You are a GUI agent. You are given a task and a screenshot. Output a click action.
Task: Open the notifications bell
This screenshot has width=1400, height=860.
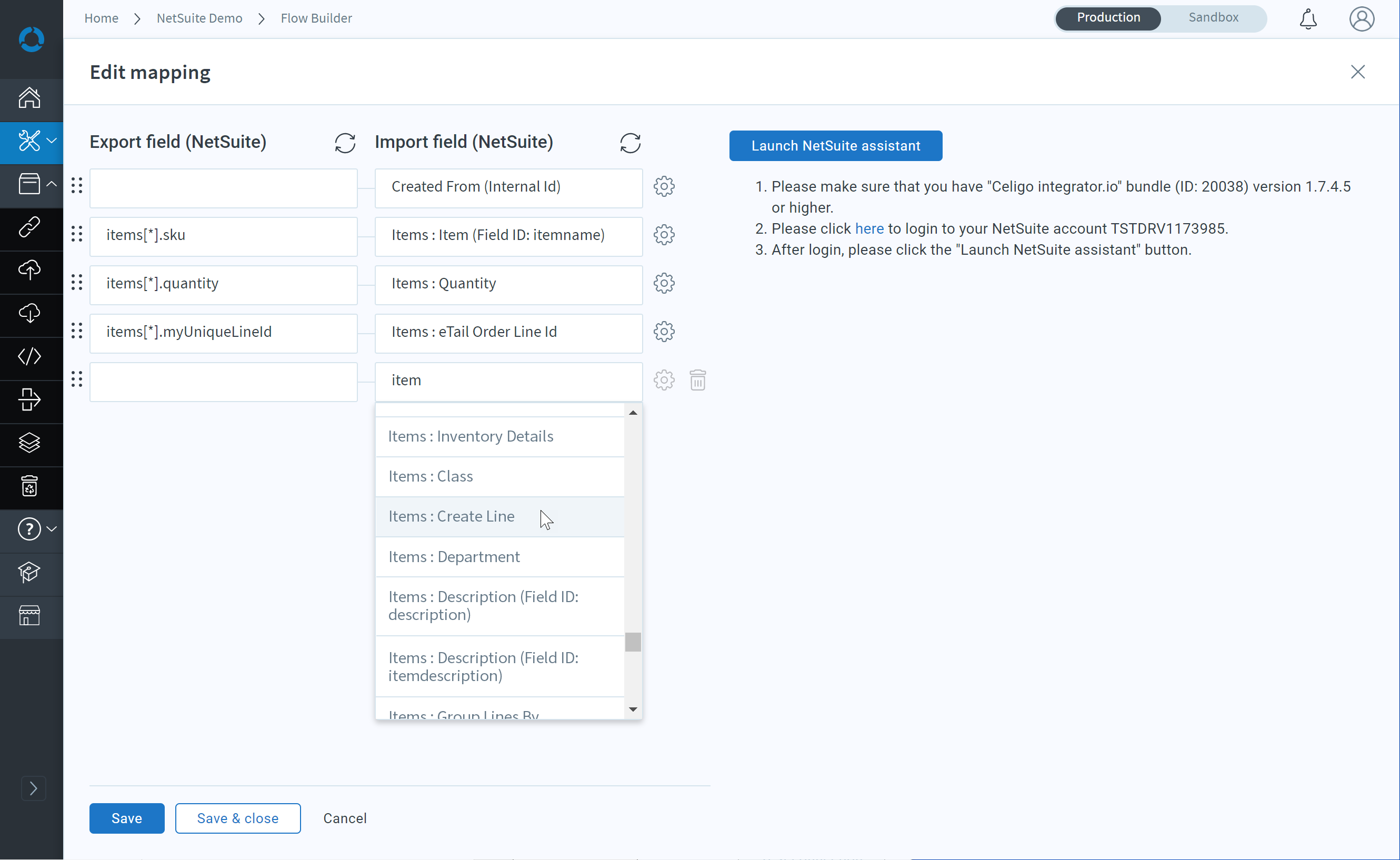1308,19
